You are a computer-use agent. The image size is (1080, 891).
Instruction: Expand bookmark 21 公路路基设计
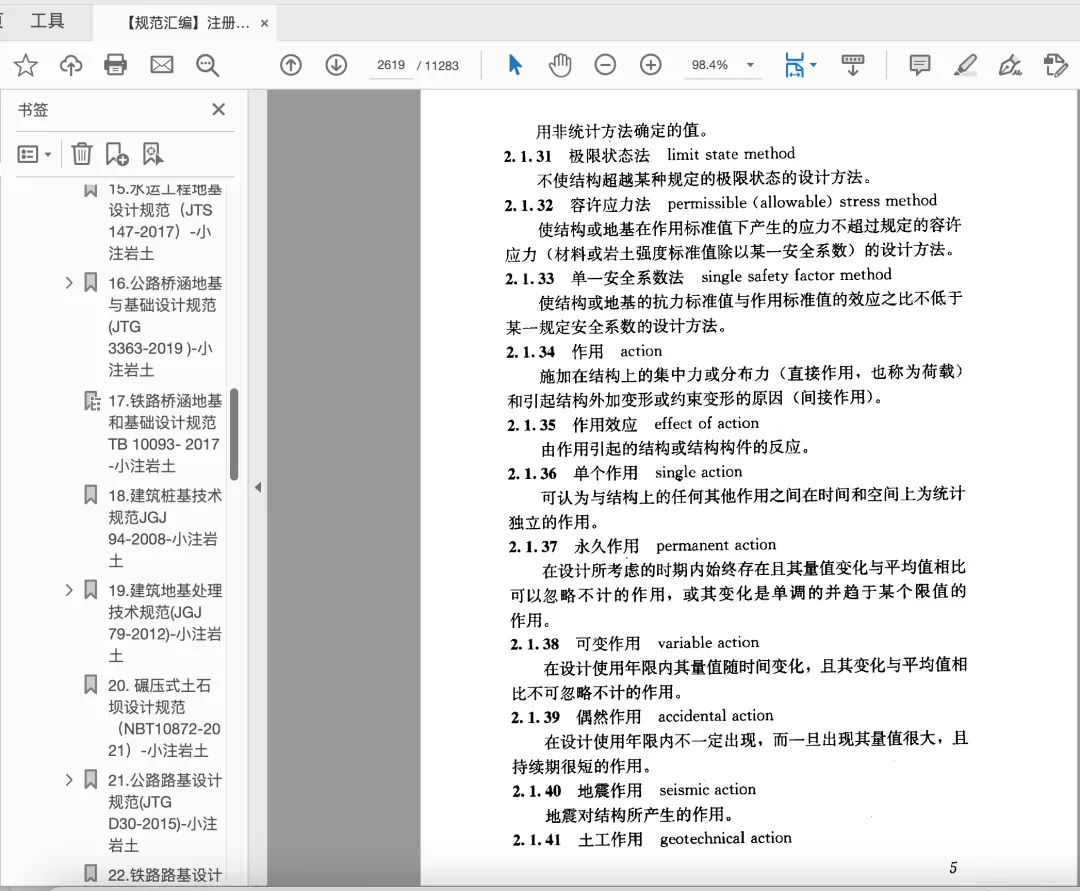tap(69, 780)
